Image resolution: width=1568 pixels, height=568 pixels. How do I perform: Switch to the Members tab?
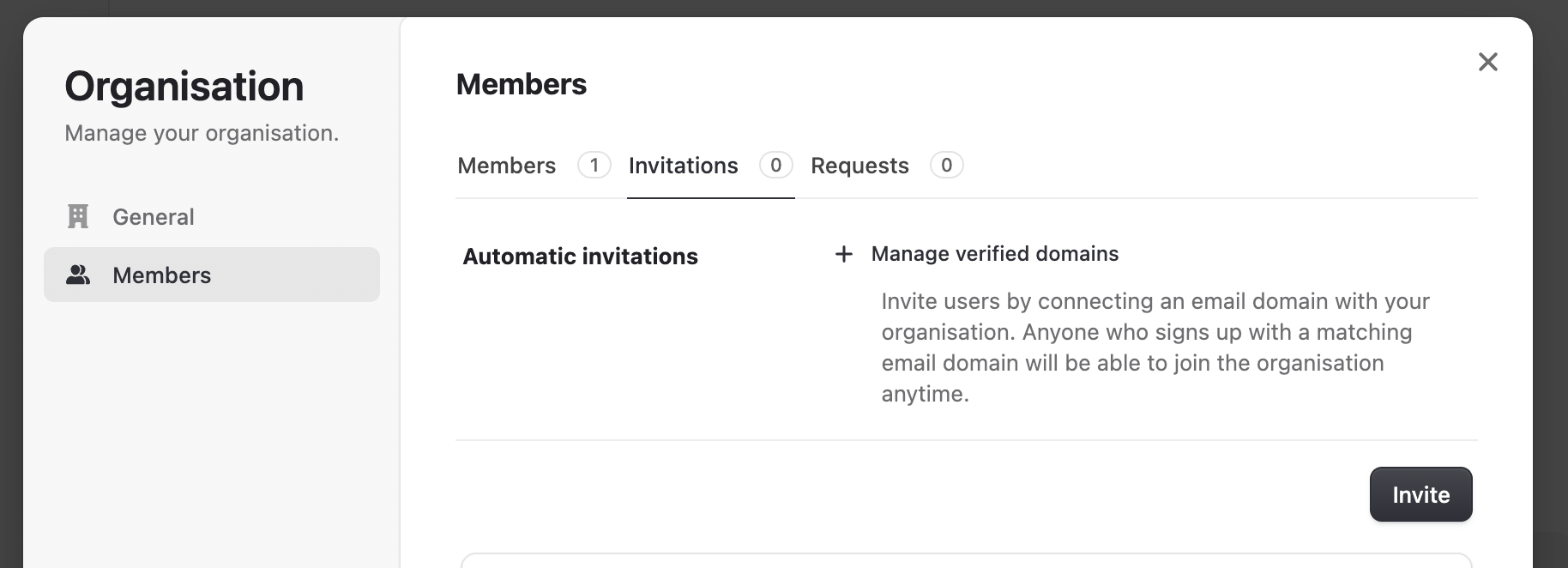[534, 166]
